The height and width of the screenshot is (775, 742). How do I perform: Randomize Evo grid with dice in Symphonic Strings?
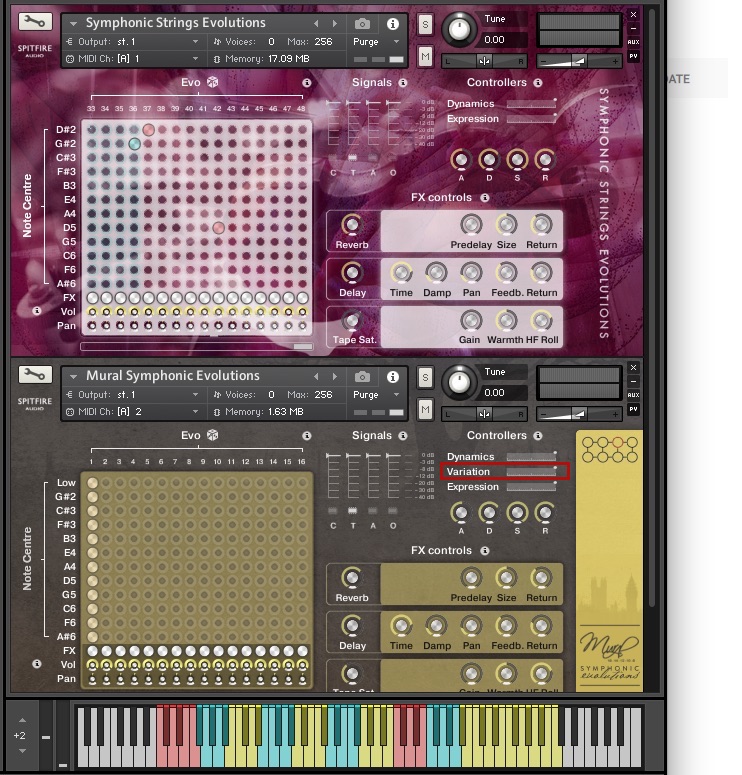[x=213, y=82]
